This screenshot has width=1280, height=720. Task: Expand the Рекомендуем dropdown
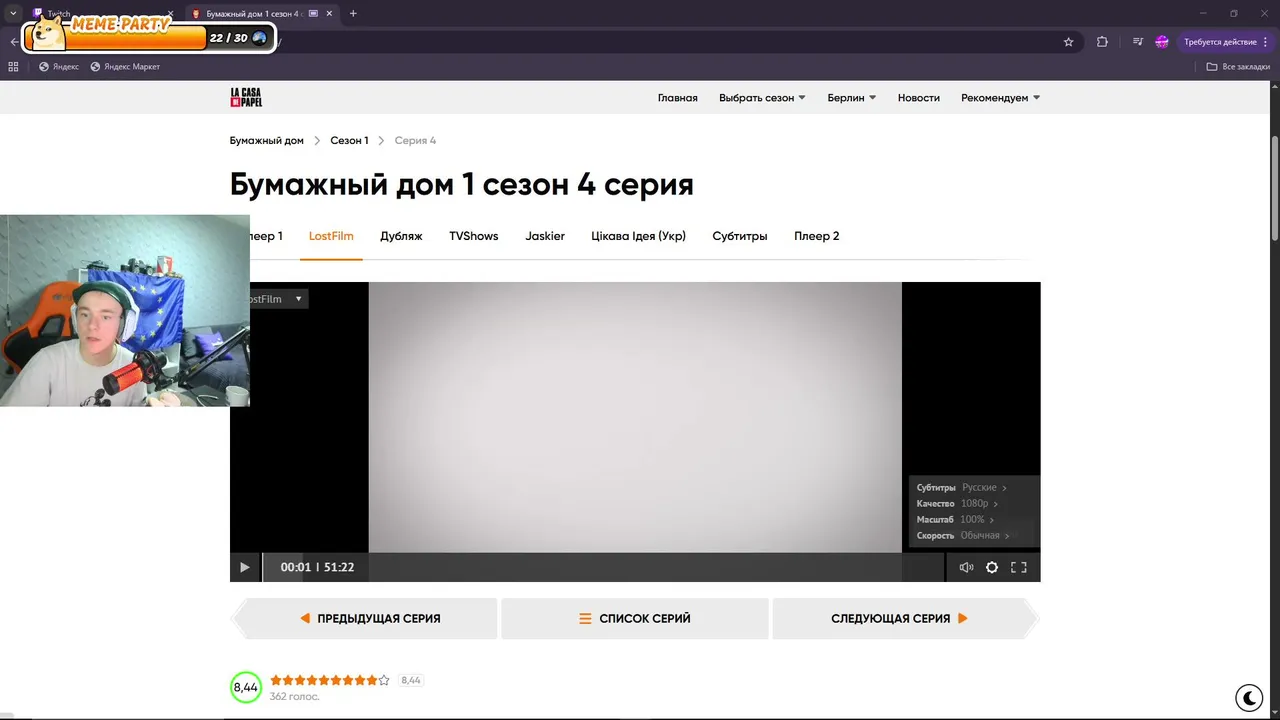point(1001,98)
